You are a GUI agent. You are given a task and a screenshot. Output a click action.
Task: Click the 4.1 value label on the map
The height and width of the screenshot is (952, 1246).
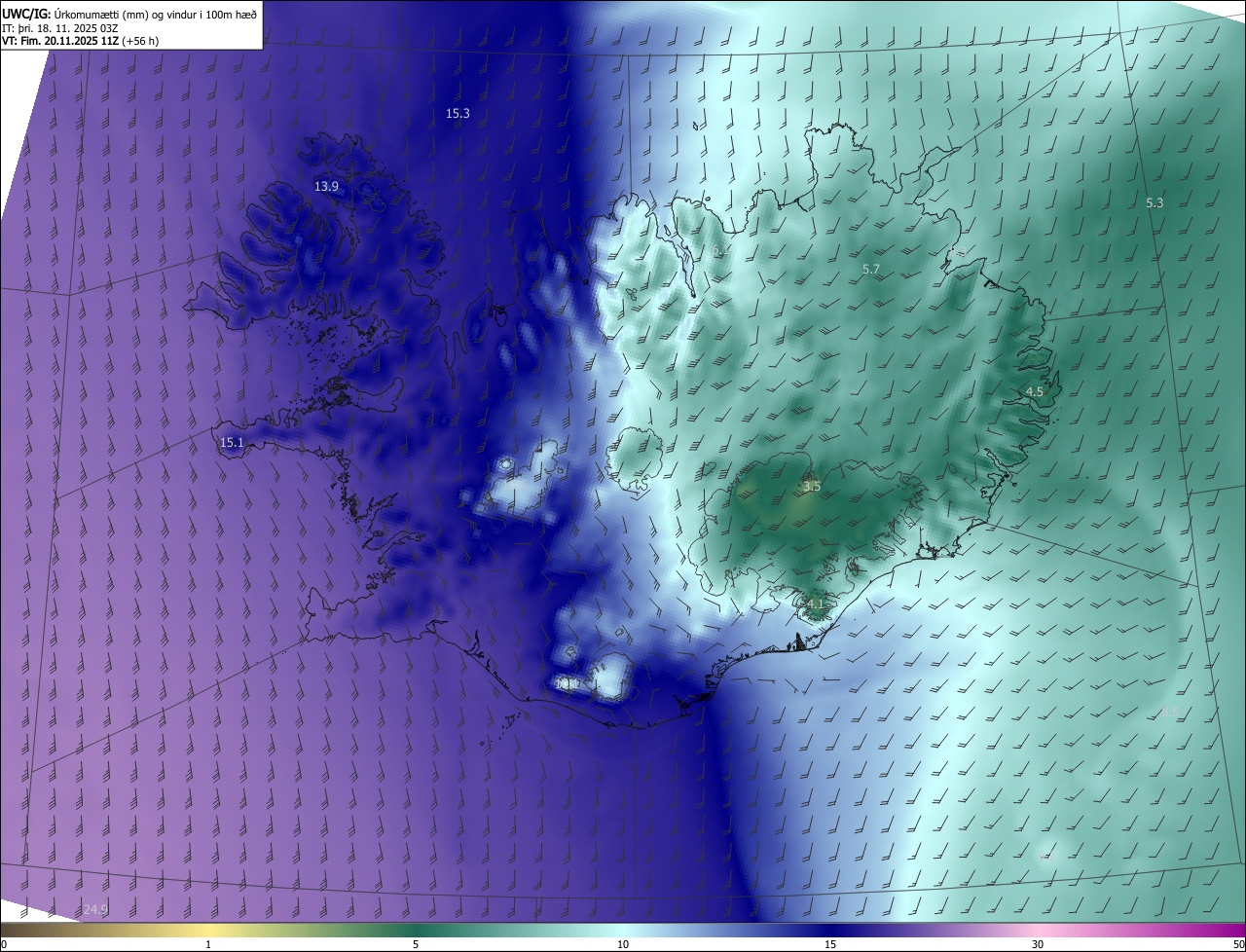pyautogui.click(x=816, y=604)
